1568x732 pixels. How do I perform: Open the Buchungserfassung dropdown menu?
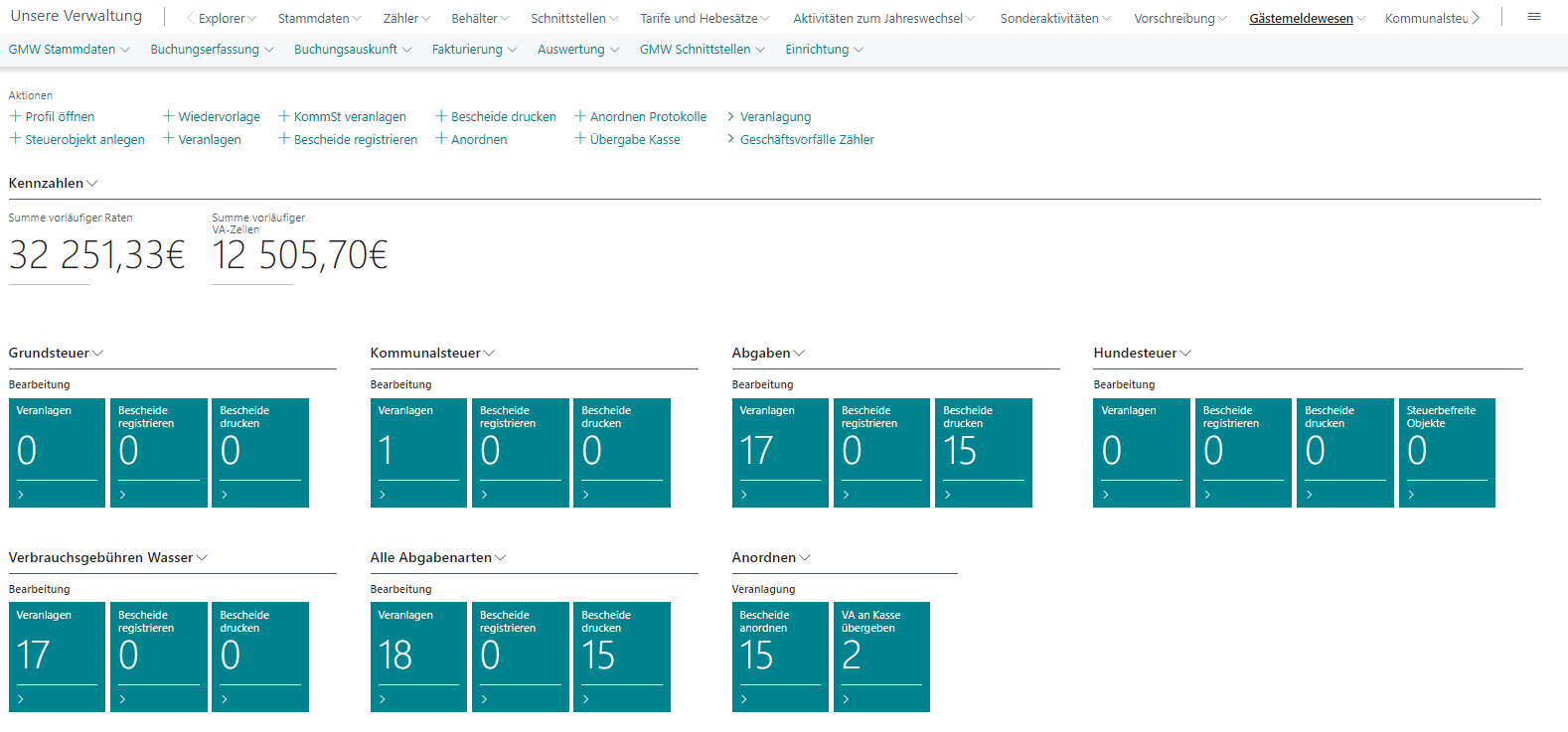tap(211, 49)
